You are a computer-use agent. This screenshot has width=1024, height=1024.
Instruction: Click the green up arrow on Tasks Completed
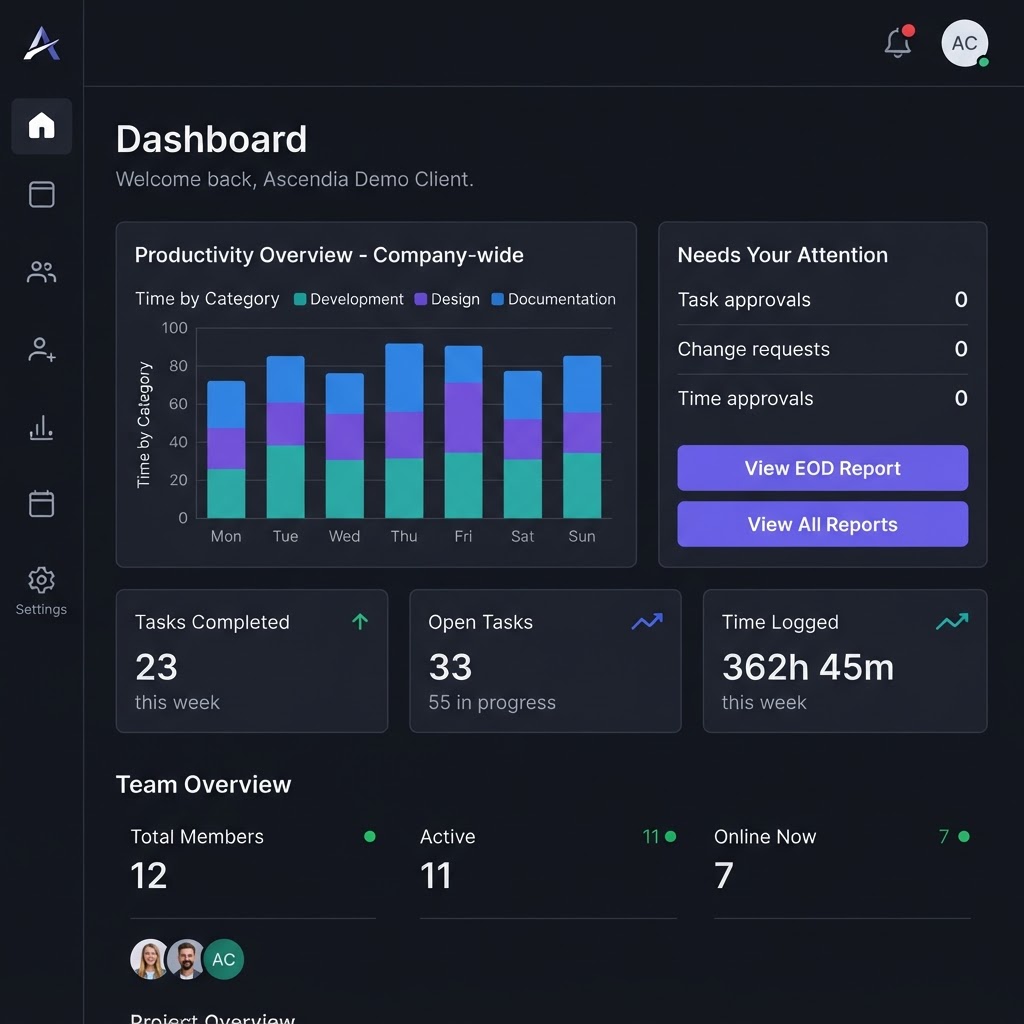click(360, 622)
